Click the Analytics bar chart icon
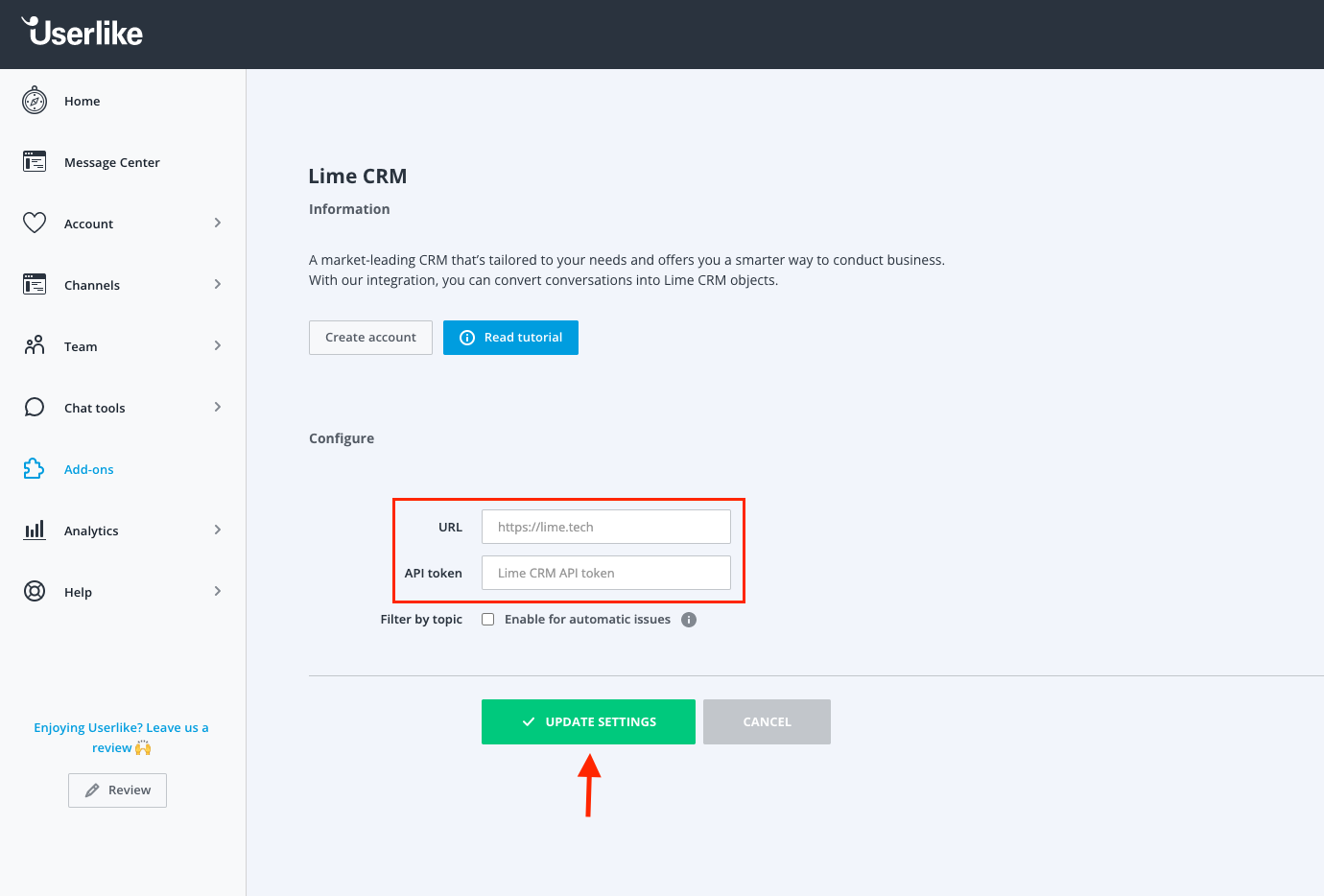The width and height of the screenshot is (1324, 896). (x=35, y=531)
